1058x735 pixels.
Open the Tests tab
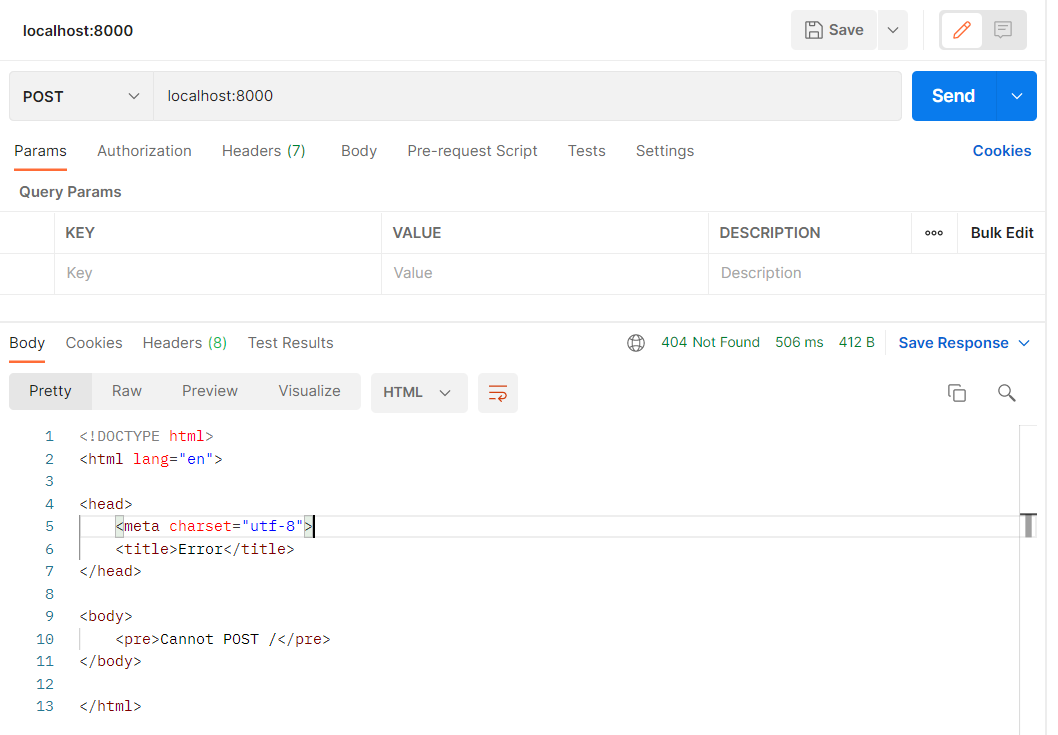[586, 151]
